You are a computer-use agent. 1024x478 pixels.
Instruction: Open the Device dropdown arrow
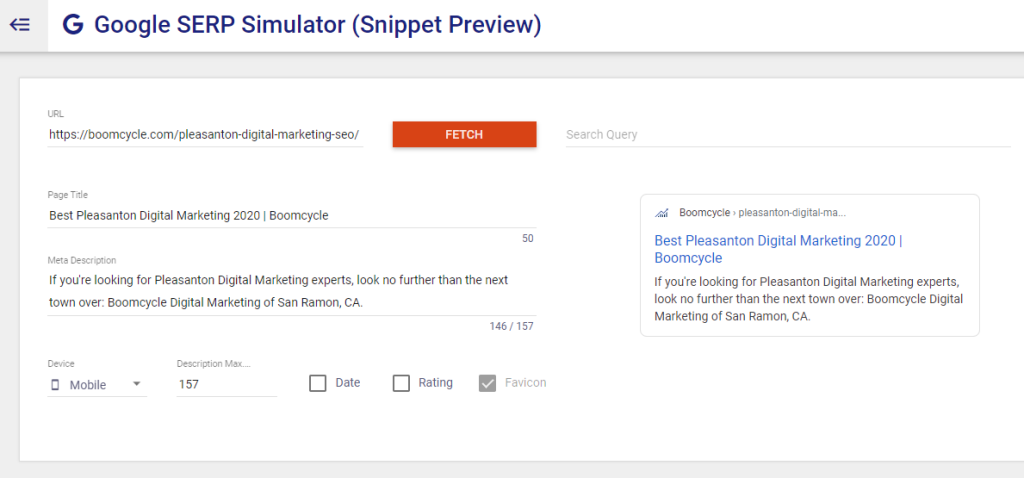tap(136, 384)
